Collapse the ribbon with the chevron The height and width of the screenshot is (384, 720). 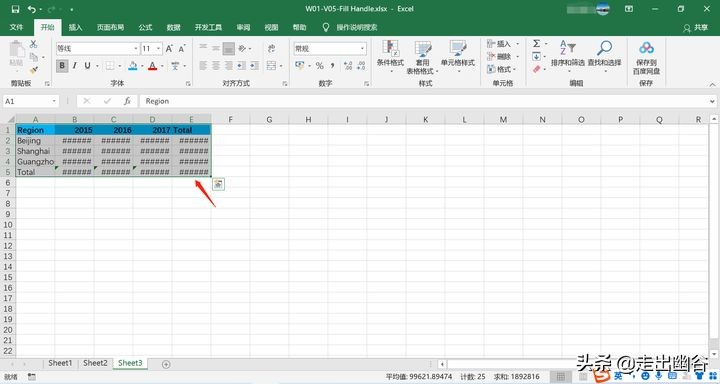point(712,85)
